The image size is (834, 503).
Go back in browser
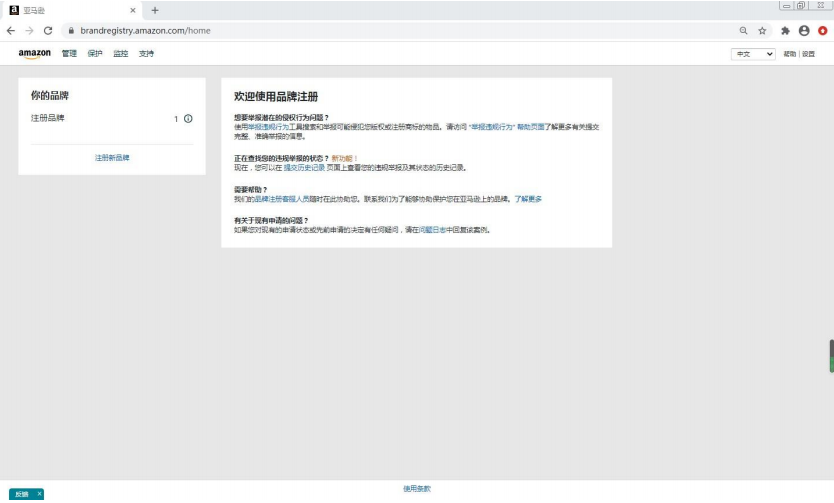[11, 31]
